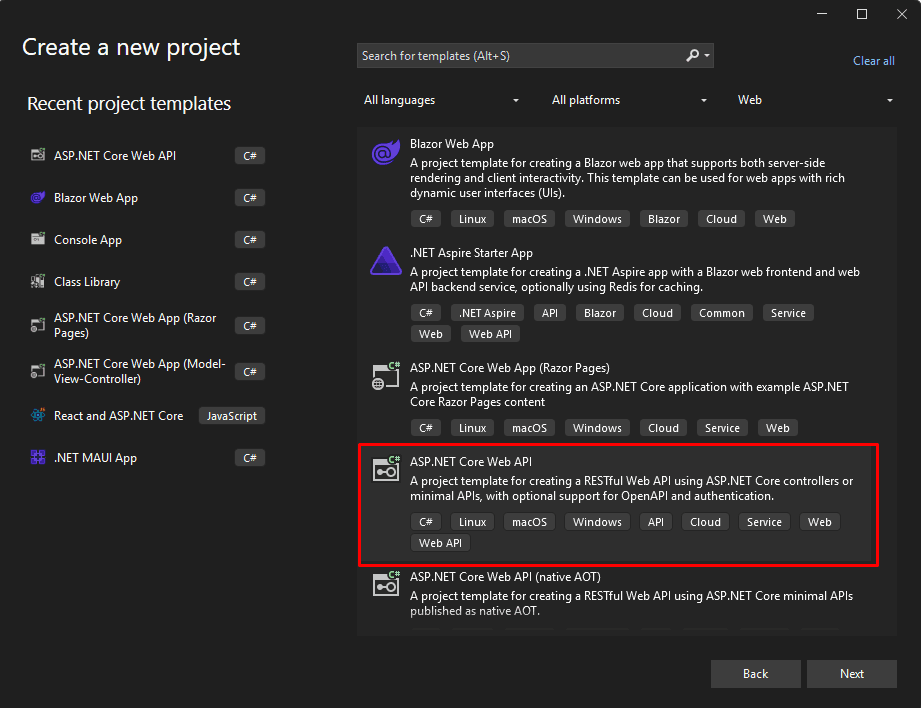This screenshot has height=708, width=921.
Task: Minimize the Create a new project window
Action: pos(822,14)
